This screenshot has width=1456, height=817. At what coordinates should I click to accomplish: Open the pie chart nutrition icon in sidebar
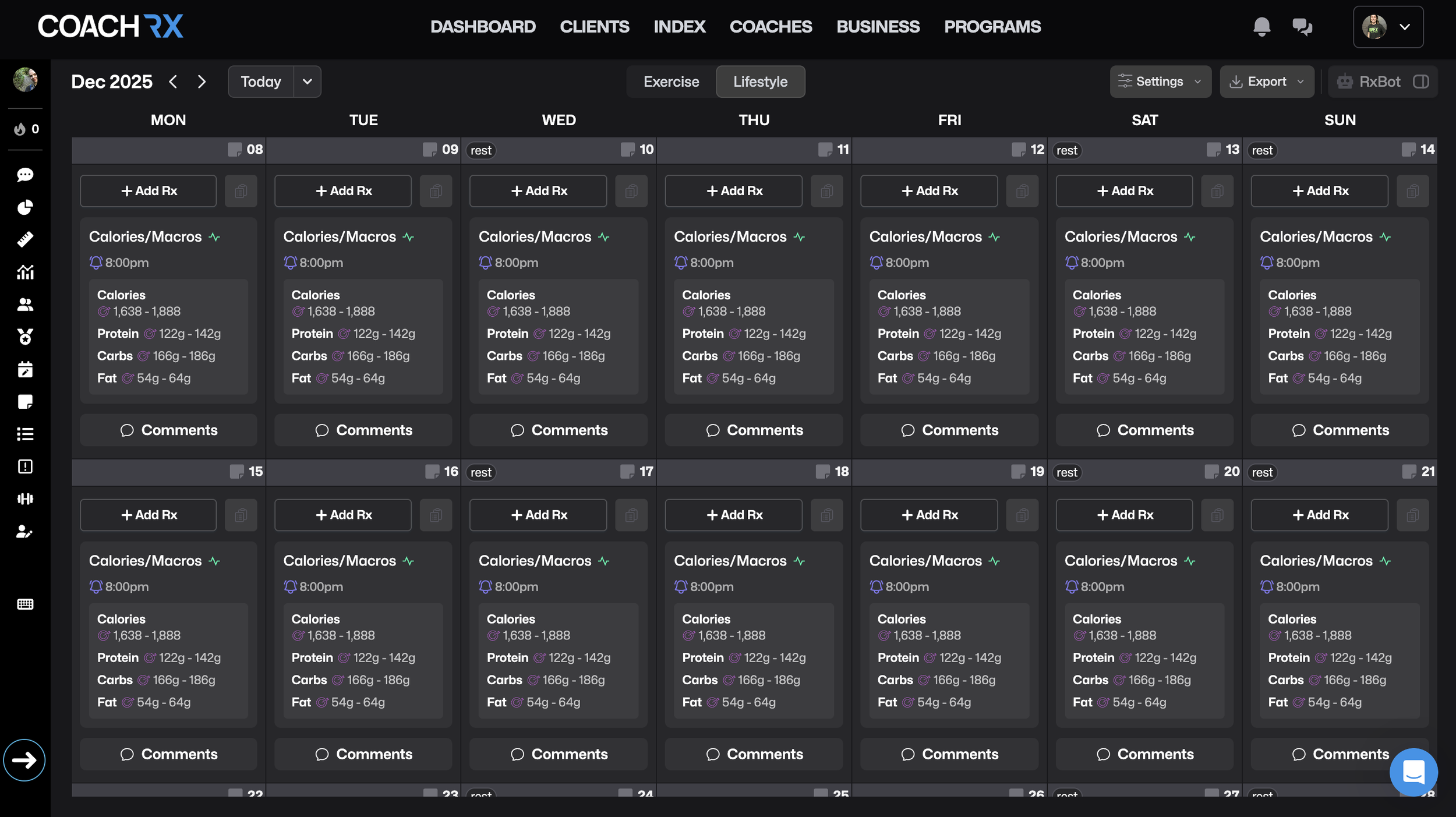[x=24, y=208]
